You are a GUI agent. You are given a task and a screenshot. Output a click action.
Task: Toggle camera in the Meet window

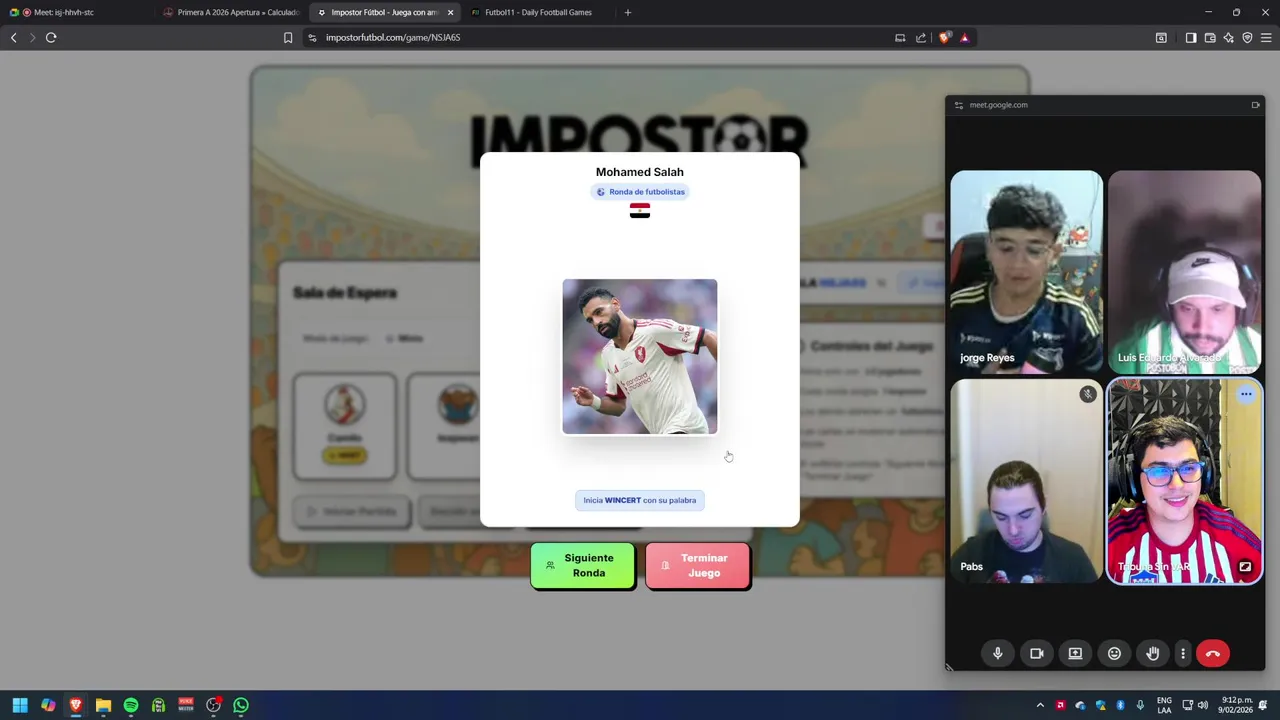click(x=1036, y=653)
